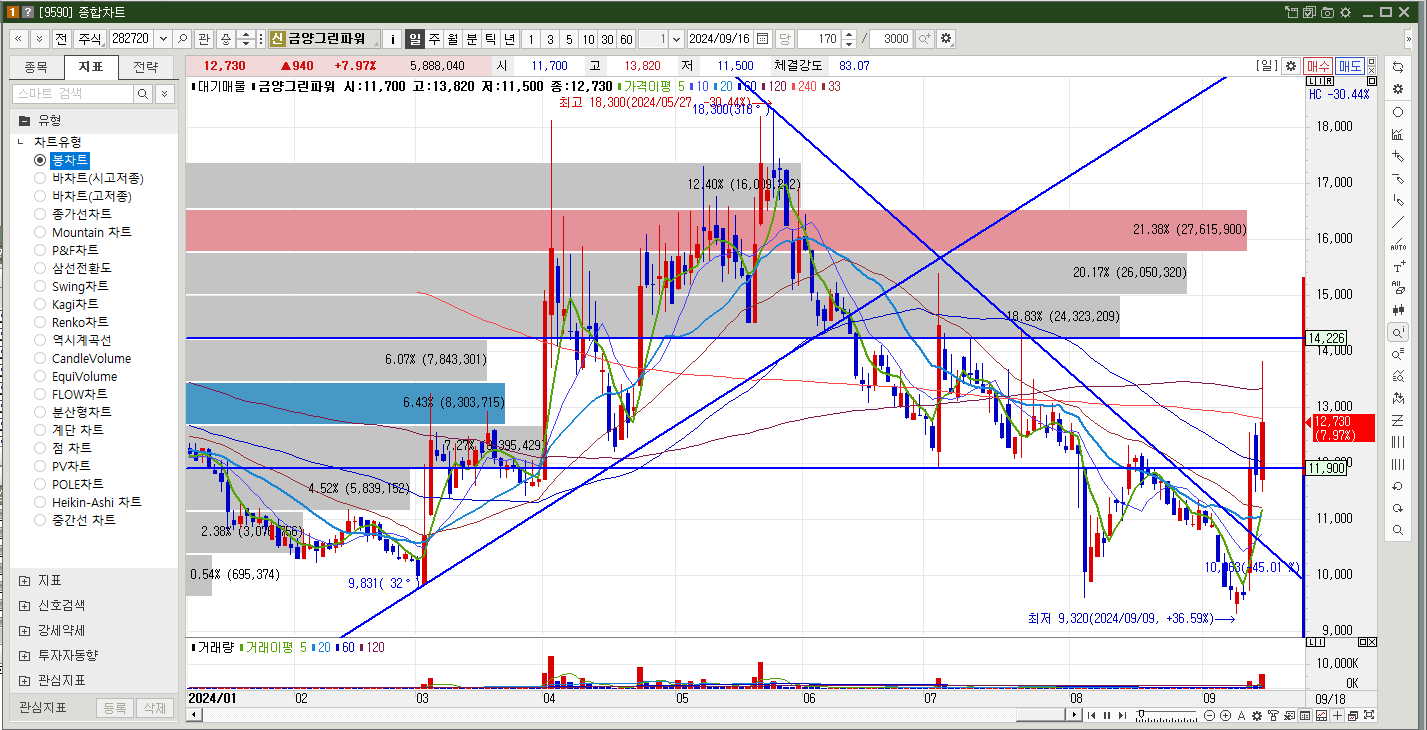
Task: Expand the 관심지표 tree group
Action: coord(24,680)
